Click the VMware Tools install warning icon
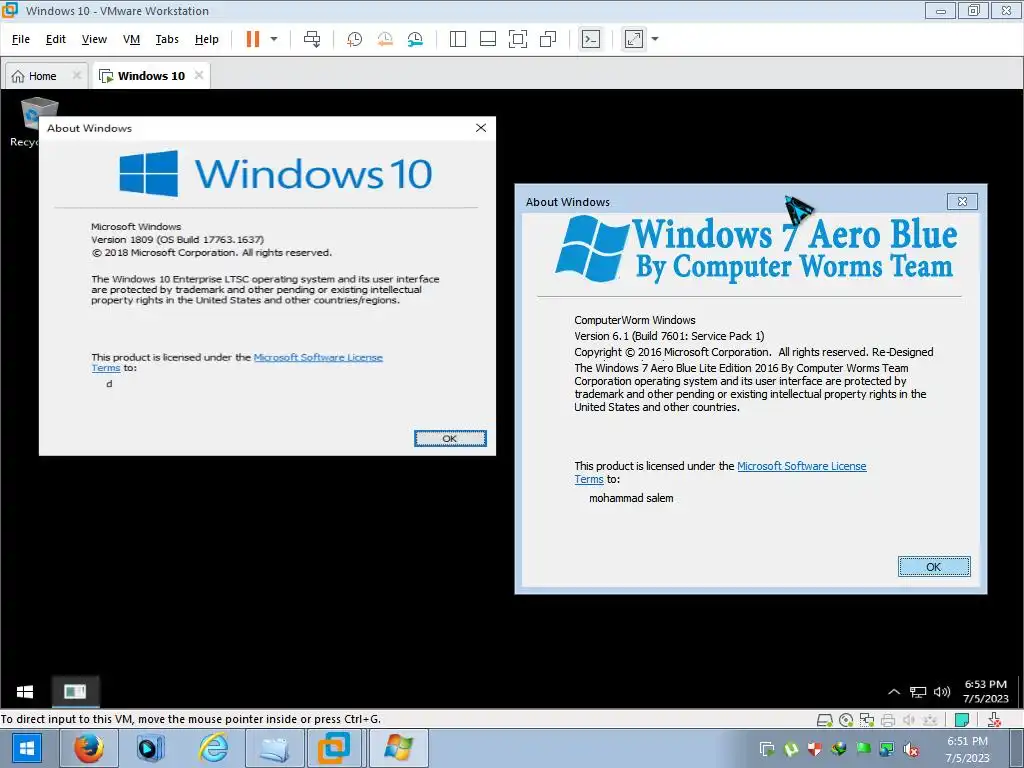1024x768 pixels. (994, 720)
